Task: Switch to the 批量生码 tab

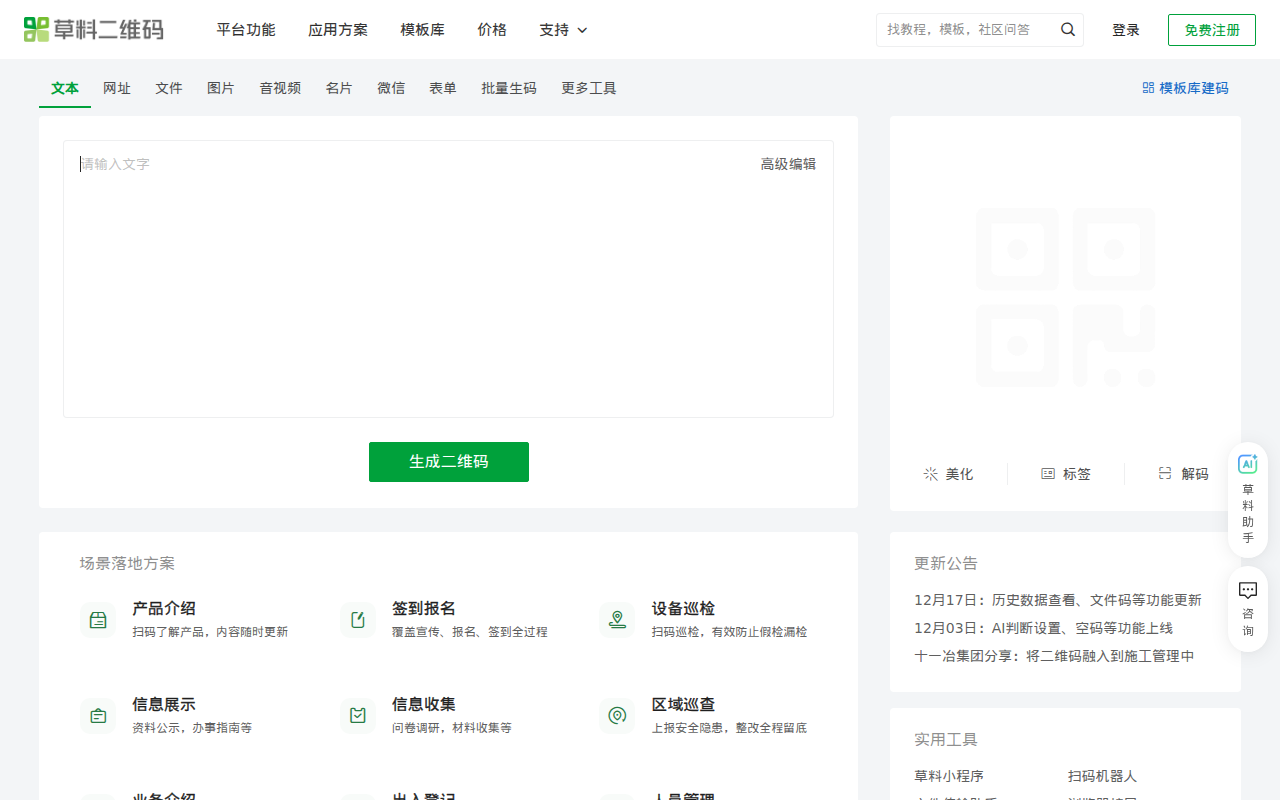Action: click(x=508, y=88)
